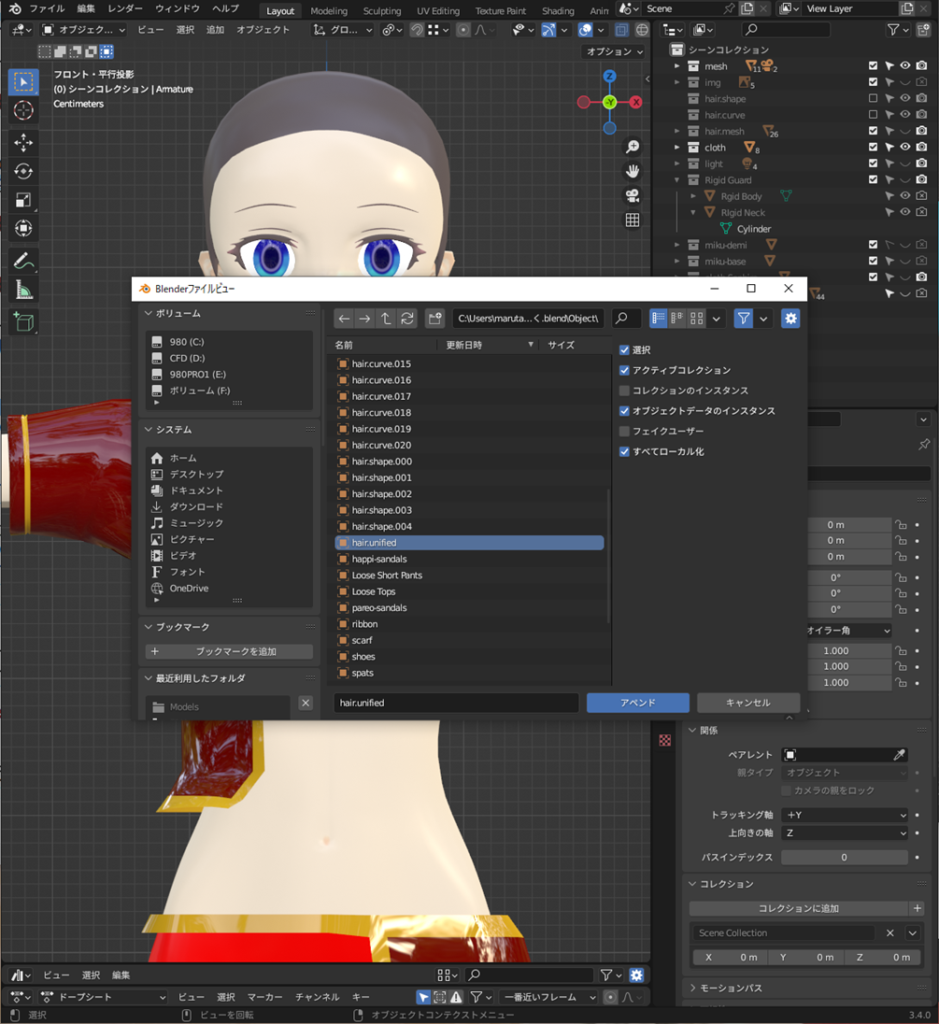Switch file browser to thumbnail display

click(697, 318)
